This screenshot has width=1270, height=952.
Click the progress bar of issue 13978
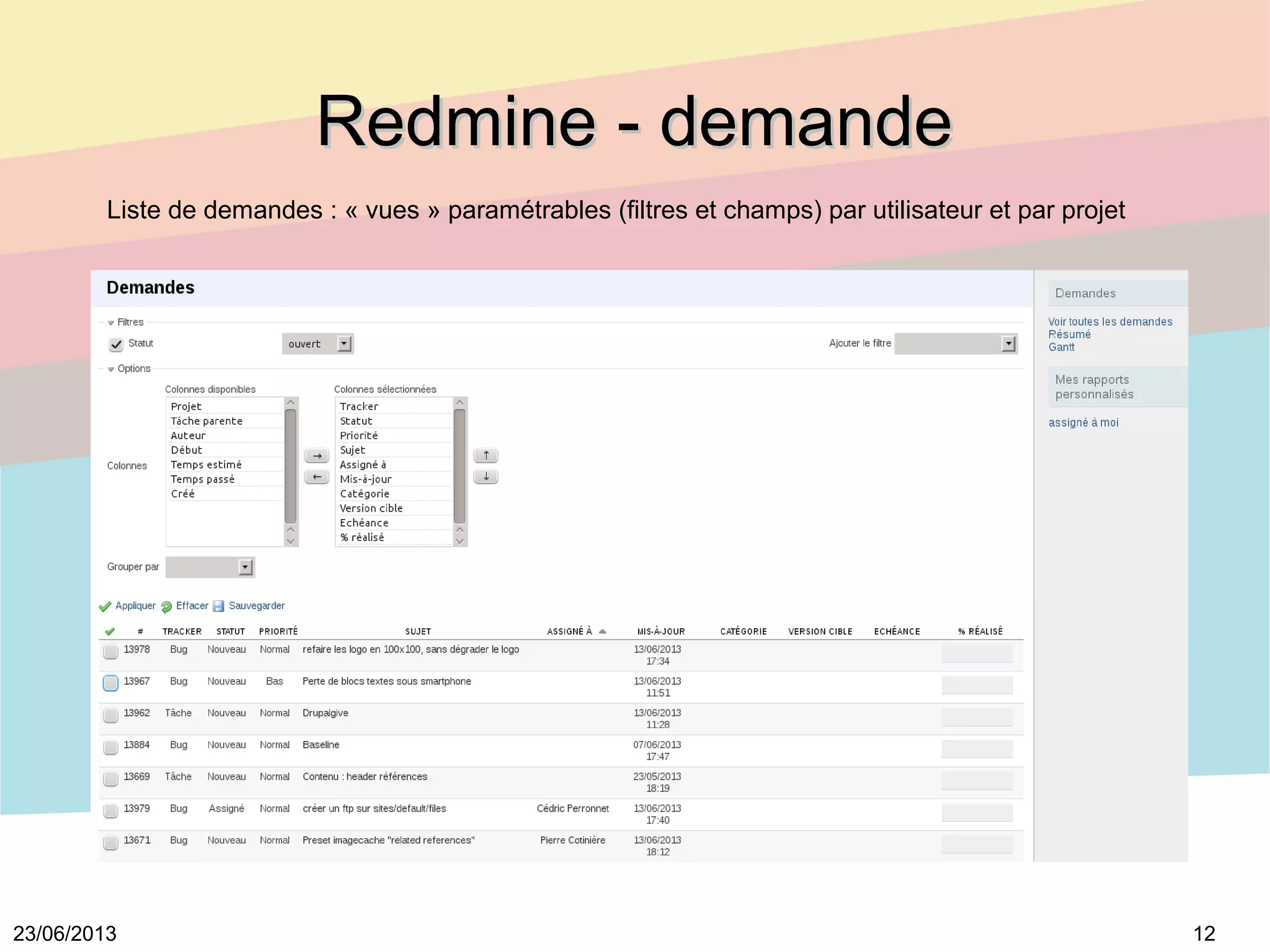pyautogui.click(x=977, y=653)
